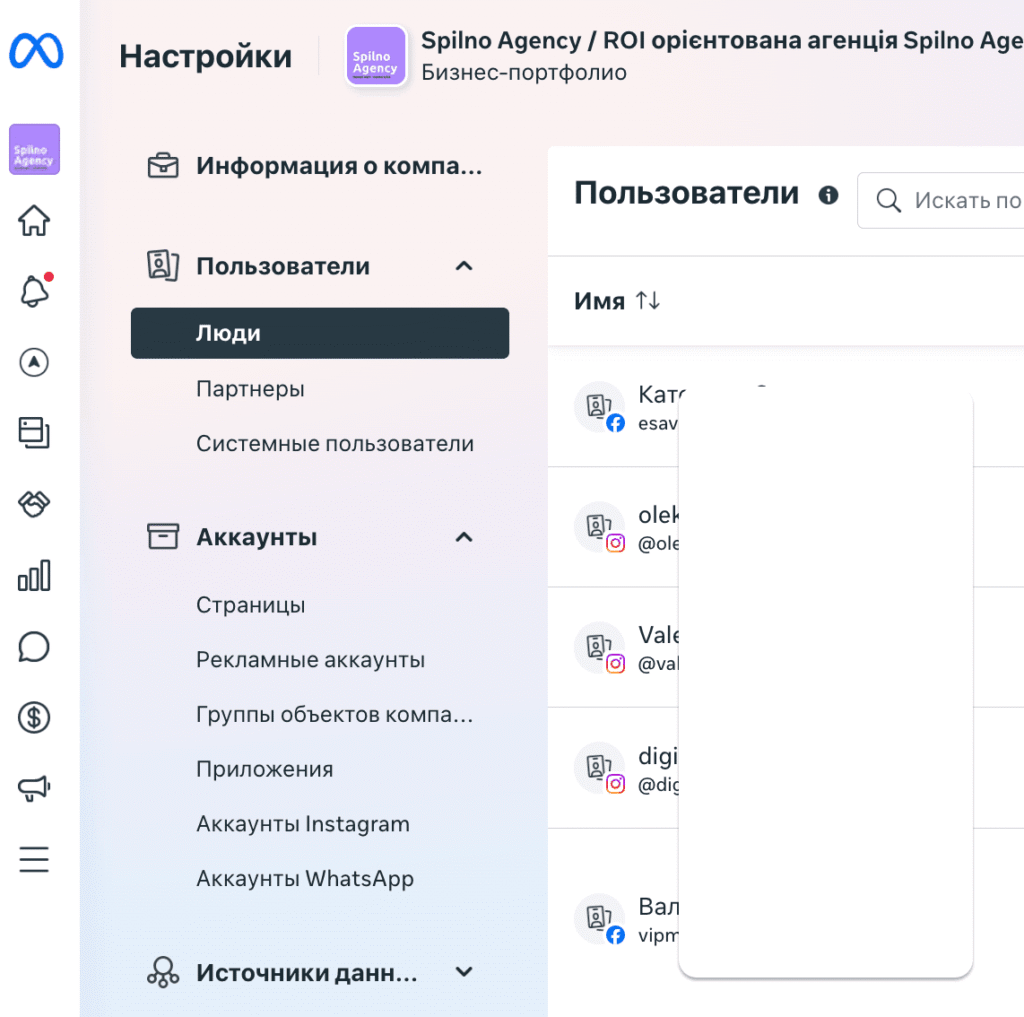Click the Meta logo icon
The image size is (1024, 1017).
(x=36, y=51)
